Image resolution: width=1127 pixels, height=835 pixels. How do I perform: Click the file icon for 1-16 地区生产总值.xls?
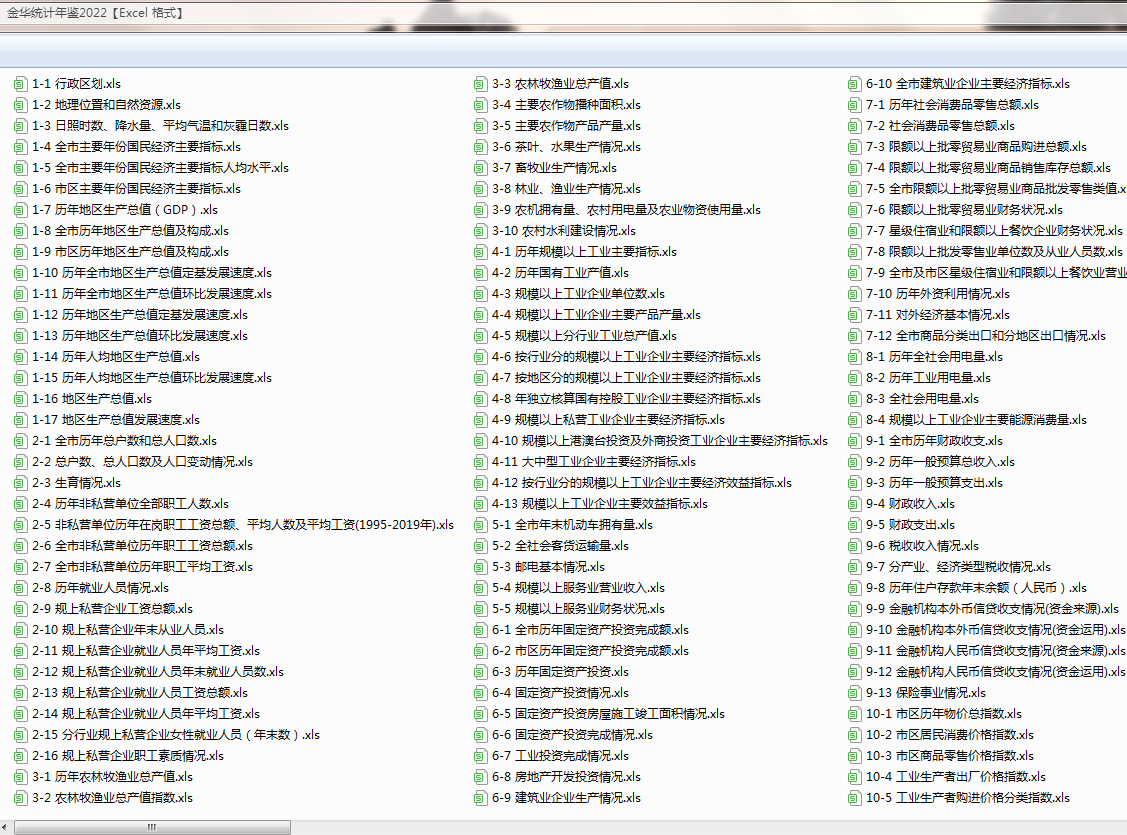(x=20, y=400)
